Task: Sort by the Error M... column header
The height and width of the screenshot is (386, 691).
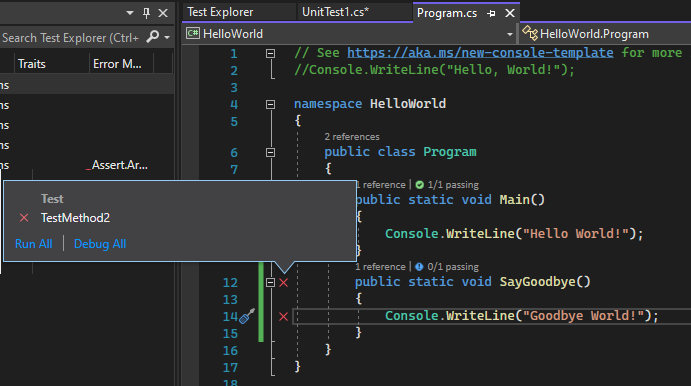Action: [x=117, y=64]
